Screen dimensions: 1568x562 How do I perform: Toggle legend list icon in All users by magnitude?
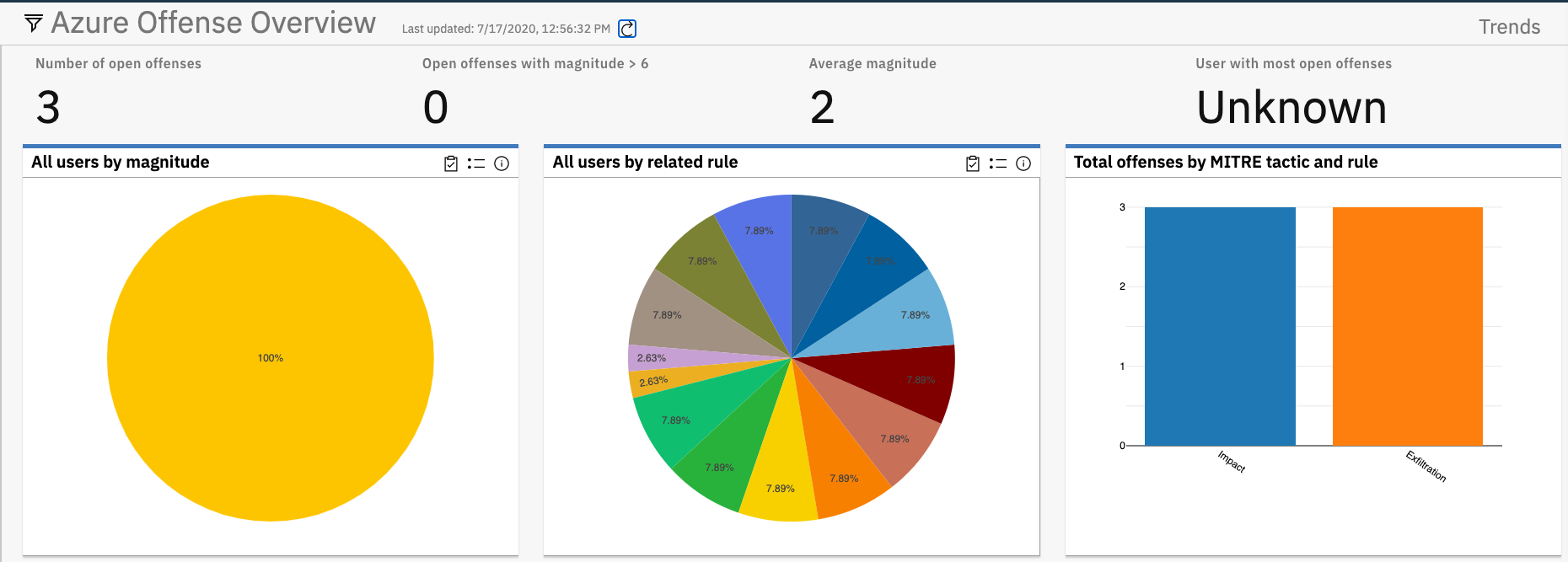point(476,163)
